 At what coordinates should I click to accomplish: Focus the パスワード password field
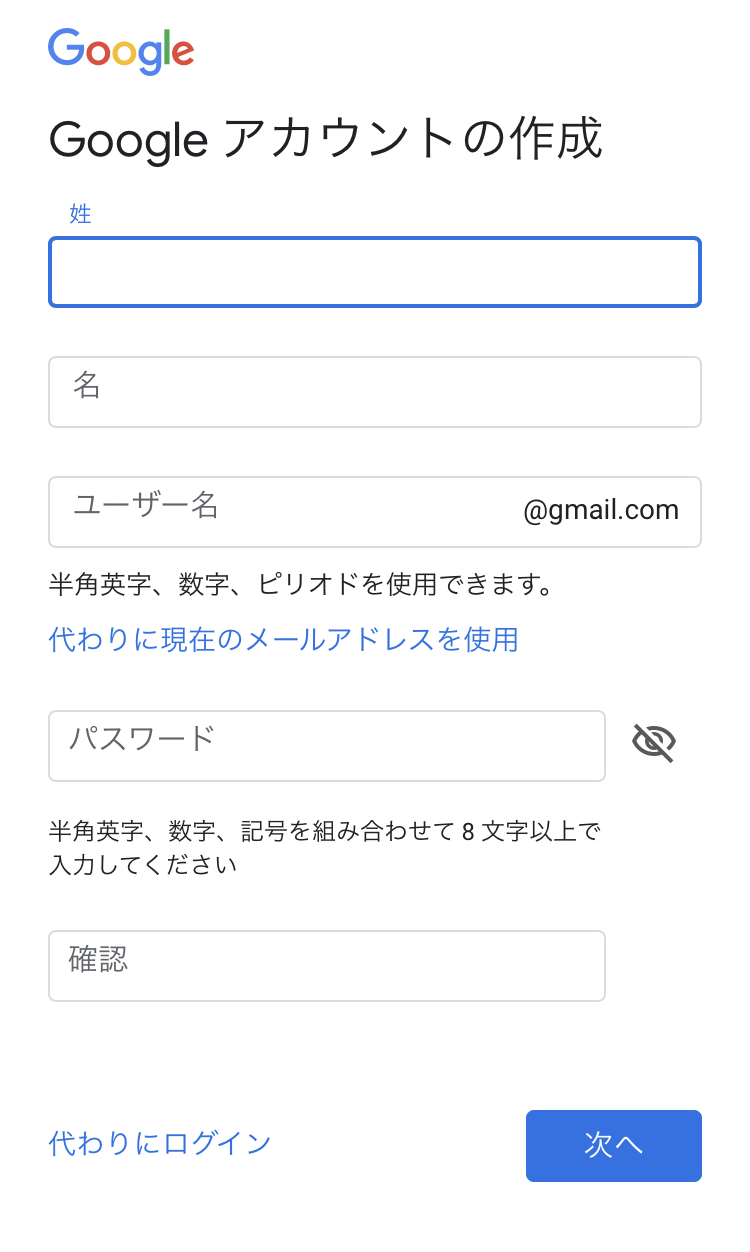(x=326, y=746)
